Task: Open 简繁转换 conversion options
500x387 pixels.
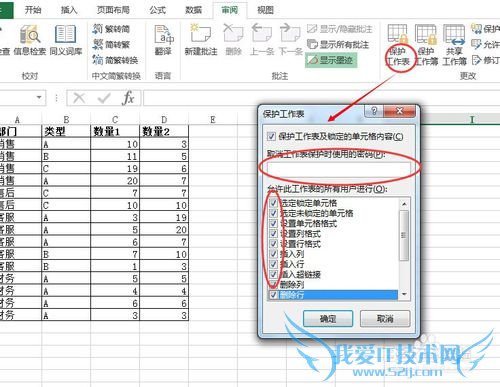Action: [x=115, y=60]
